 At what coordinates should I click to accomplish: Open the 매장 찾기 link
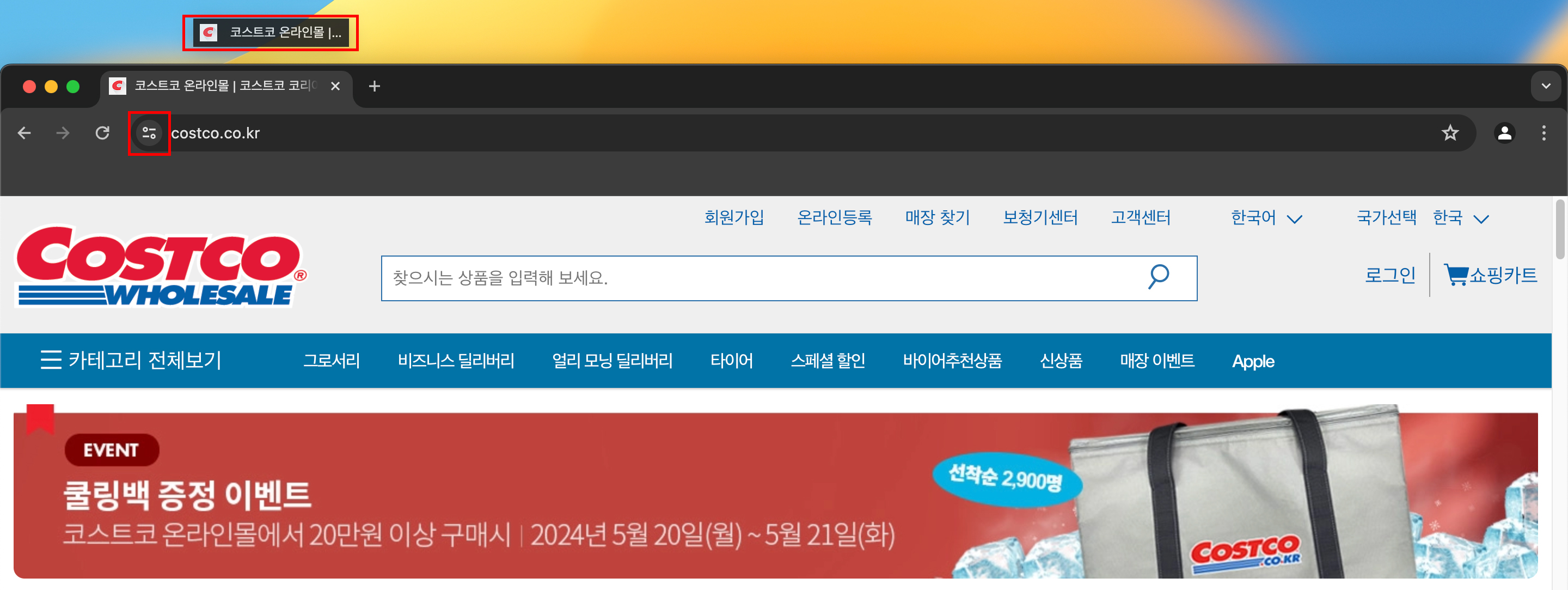click(x=938, y=217)
